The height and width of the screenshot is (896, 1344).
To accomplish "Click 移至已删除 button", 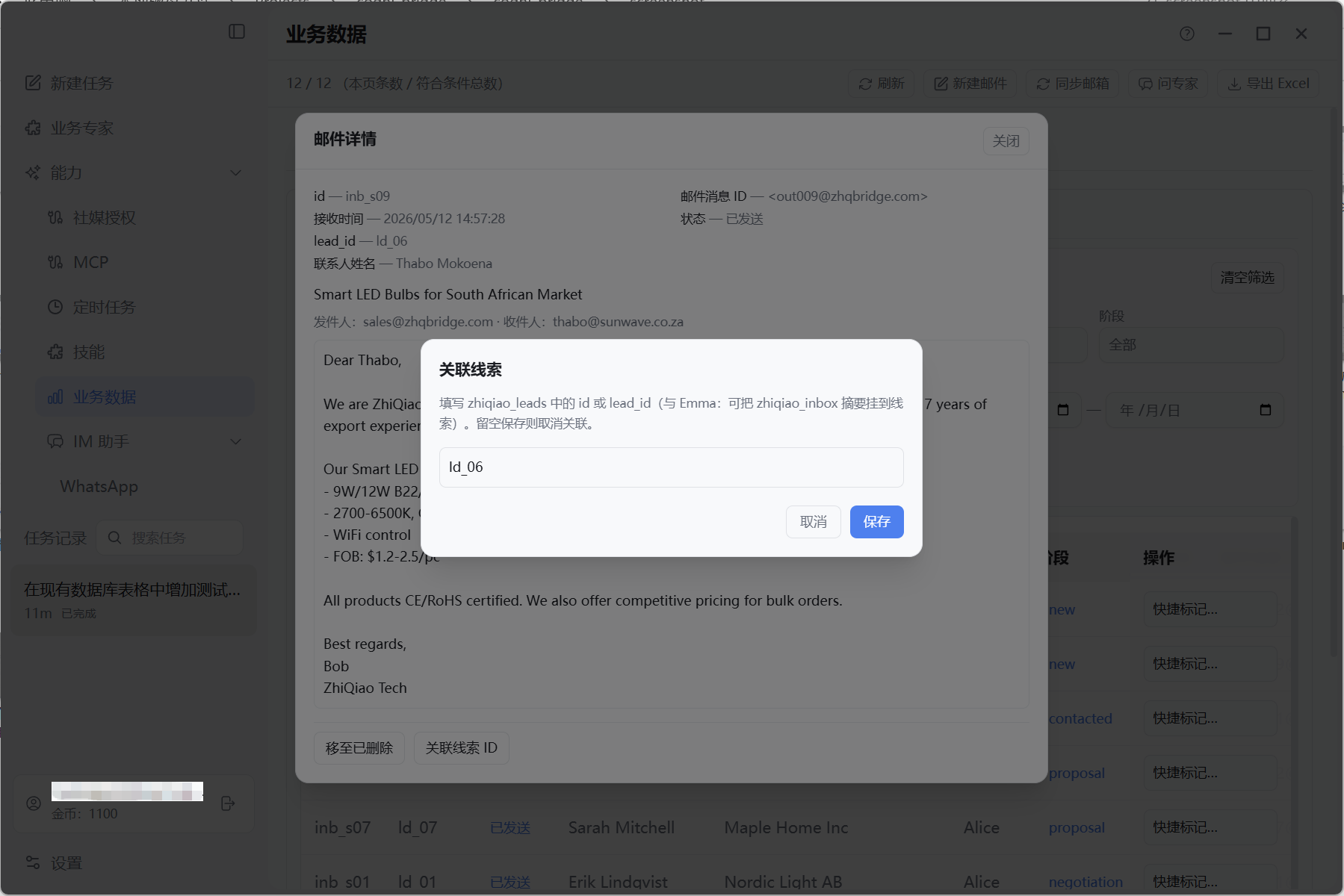I will coord(359,748).
